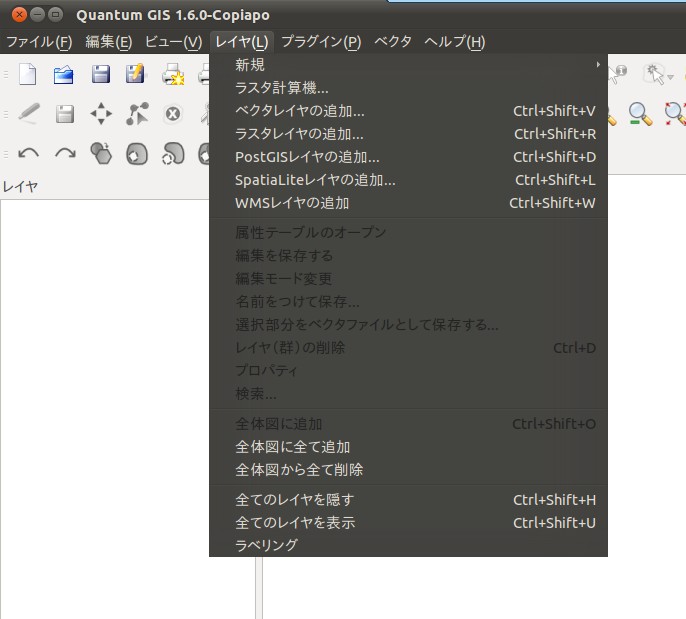Choose WMSレイヤの追加 entry

408,203
